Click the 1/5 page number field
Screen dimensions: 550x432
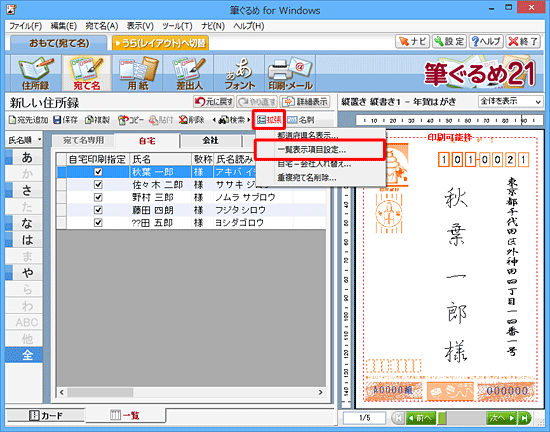point(364,418)
